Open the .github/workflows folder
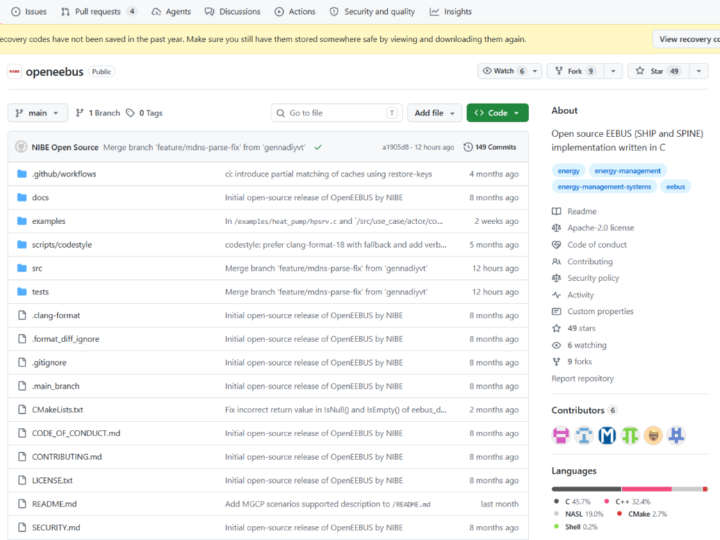The image size is (720, 540). [x=64, y=174]
